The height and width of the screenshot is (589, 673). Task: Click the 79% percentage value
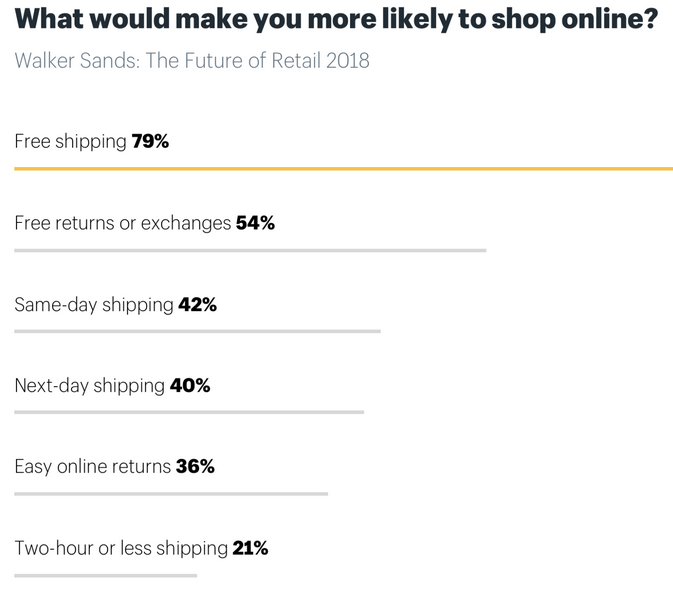click(150, 141)
